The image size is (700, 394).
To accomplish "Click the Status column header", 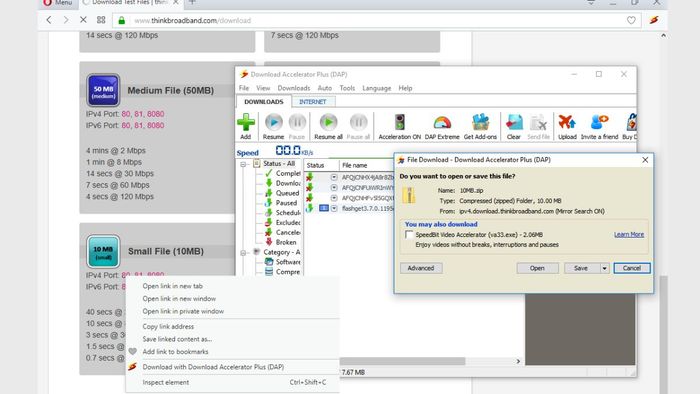I will (x=315, y=165).
